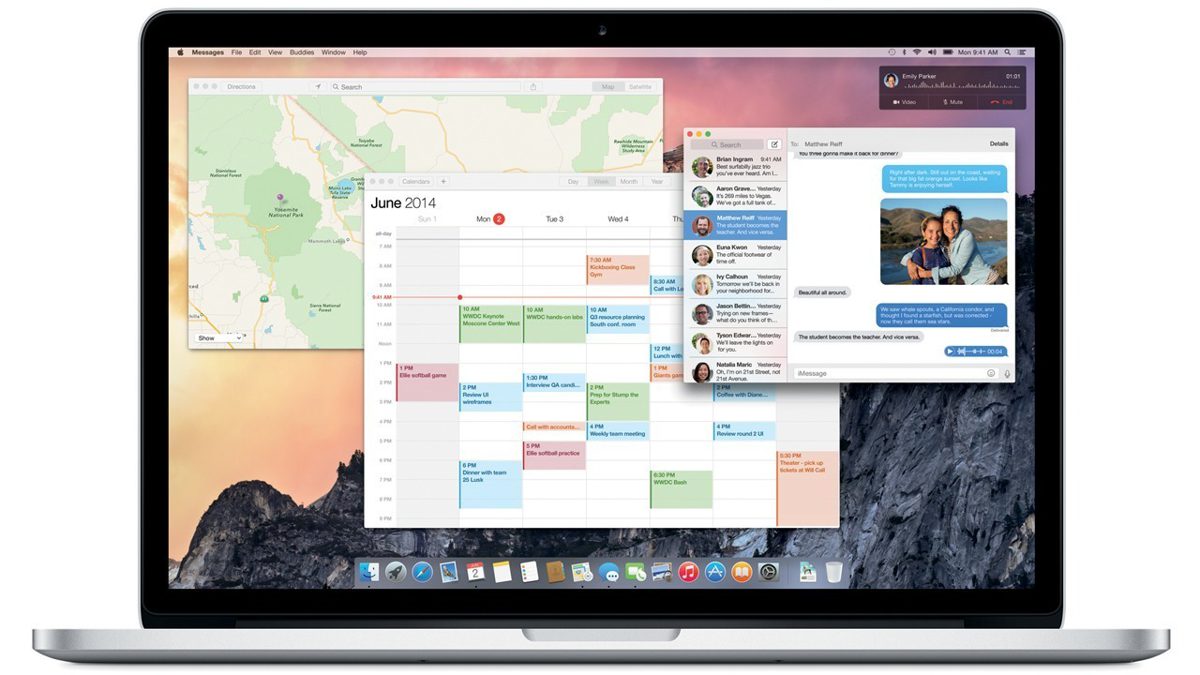This screenshot has width=1200, height=675.
Task: Open Notification Center in menu bar
Action: click(1022, 52)
